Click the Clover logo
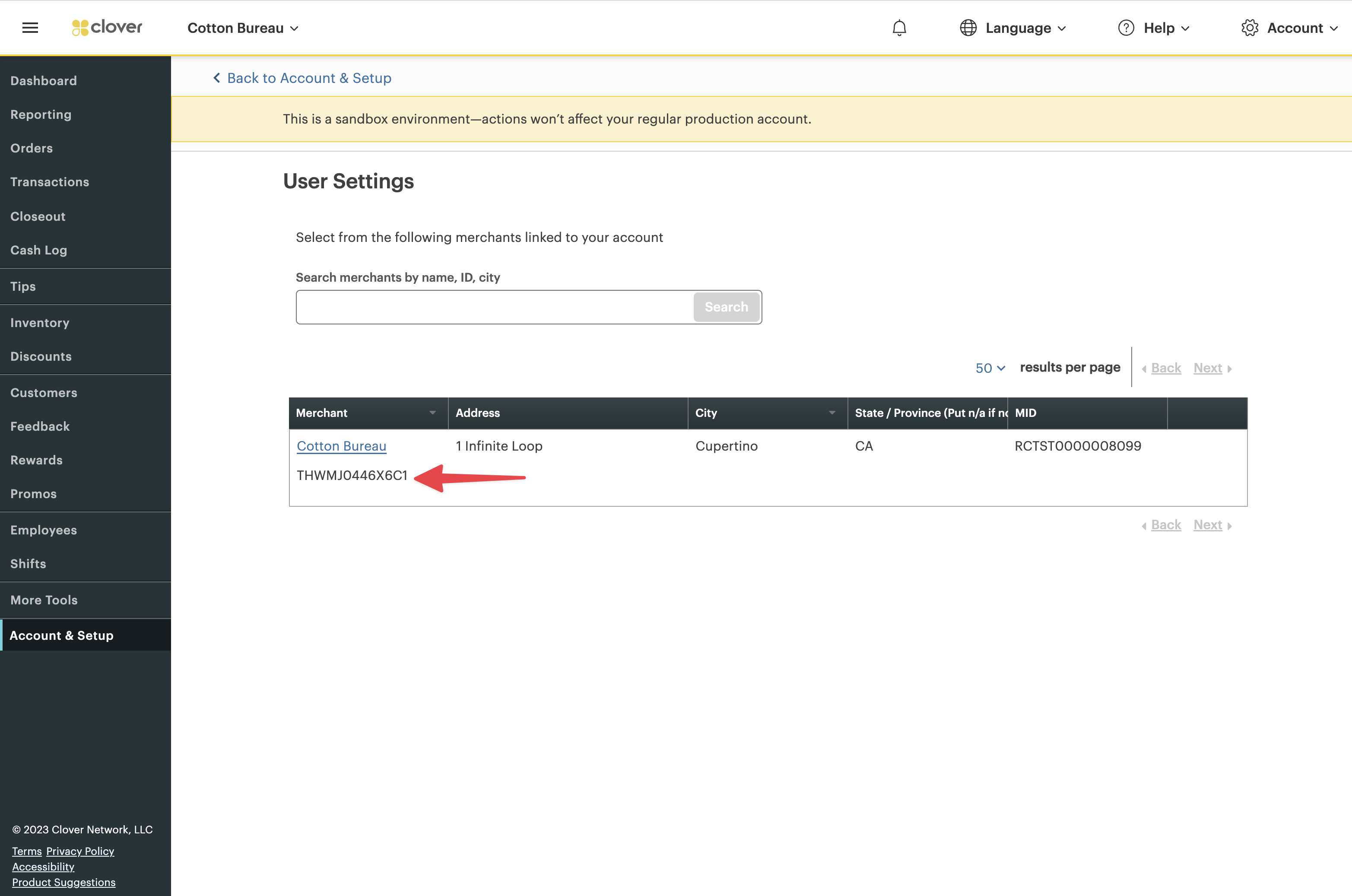 pyautogui.click(x=106, y=27)
